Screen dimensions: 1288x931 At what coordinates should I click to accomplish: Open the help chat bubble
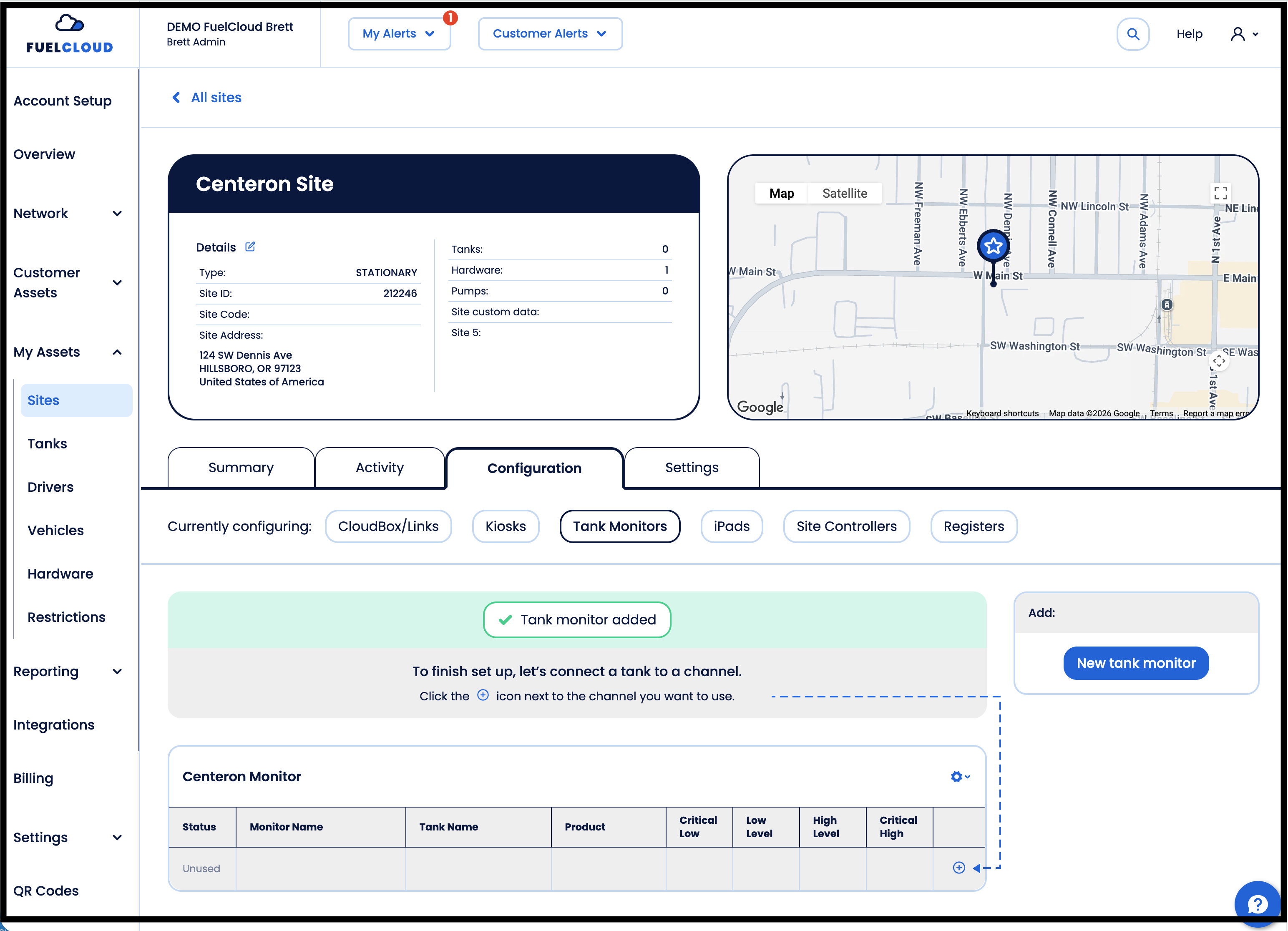click(x=1257, y=904)
